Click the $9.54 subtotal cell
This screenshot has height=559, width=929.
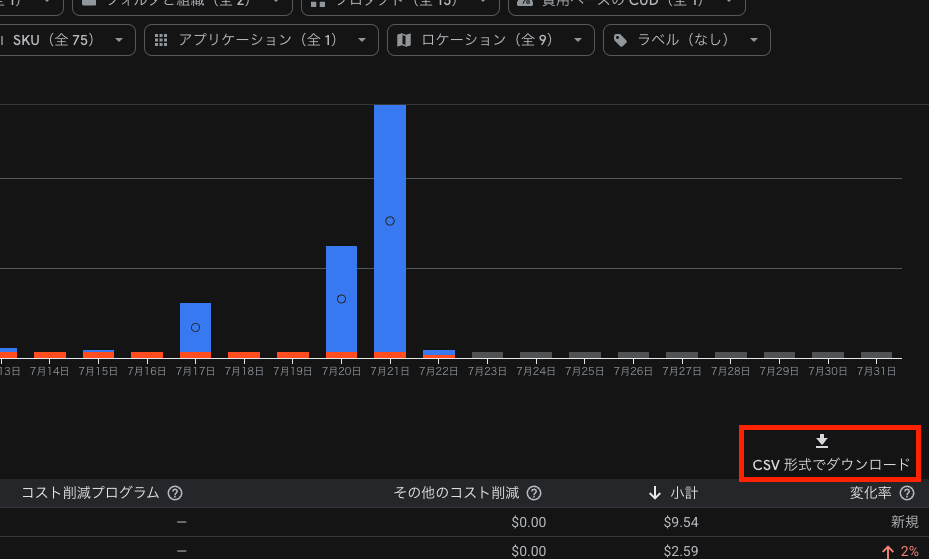click(x=681, y=522)
